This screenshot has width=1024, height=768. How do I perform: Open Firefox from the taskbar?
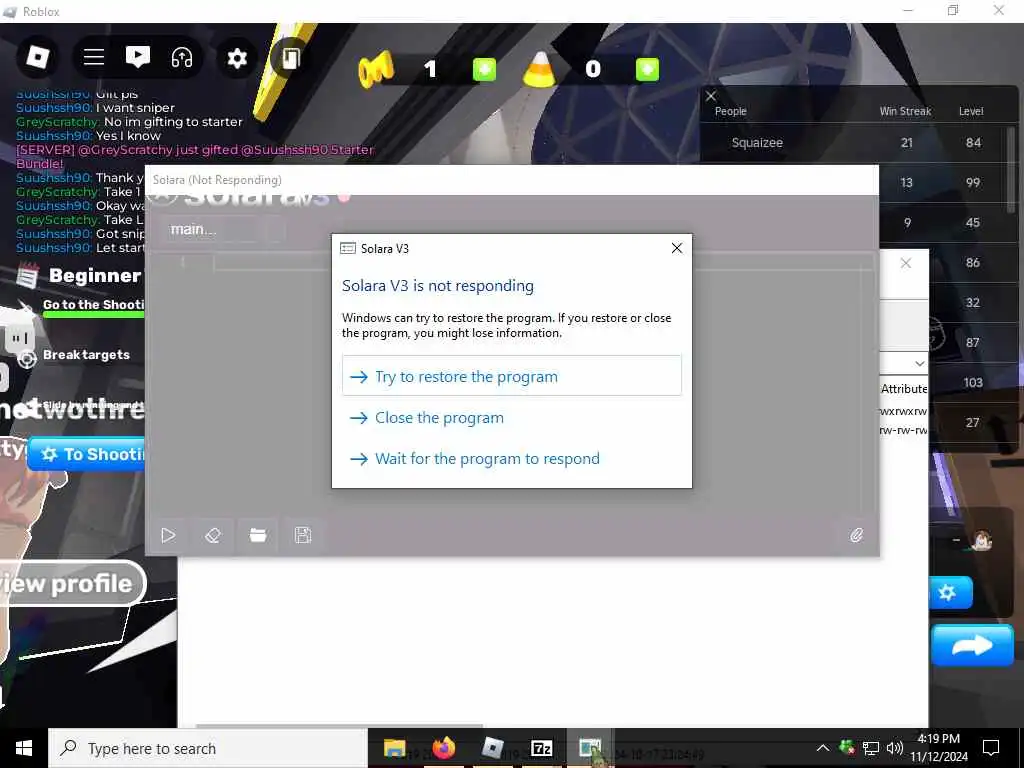tap(443, 748)
